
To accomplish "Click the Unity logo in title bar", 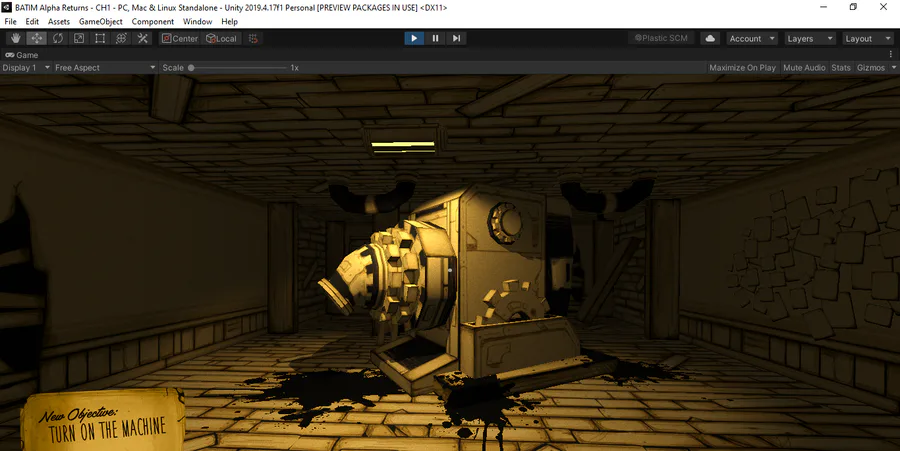I will 7,7.
